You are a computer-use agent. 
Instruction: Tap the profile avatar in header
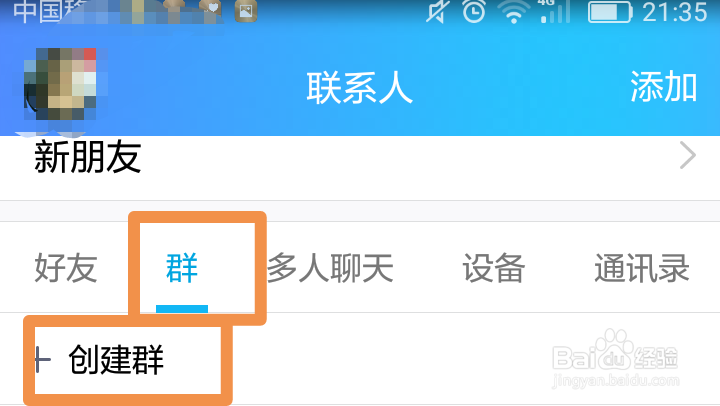click(60, 84)
